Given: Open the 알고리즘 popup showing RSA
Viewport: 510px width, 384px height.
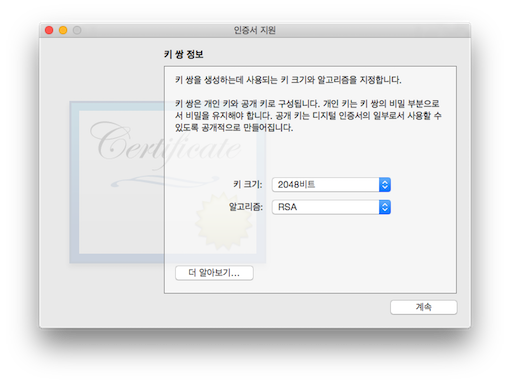Looking at the screenshot, I should click(331, 207).
